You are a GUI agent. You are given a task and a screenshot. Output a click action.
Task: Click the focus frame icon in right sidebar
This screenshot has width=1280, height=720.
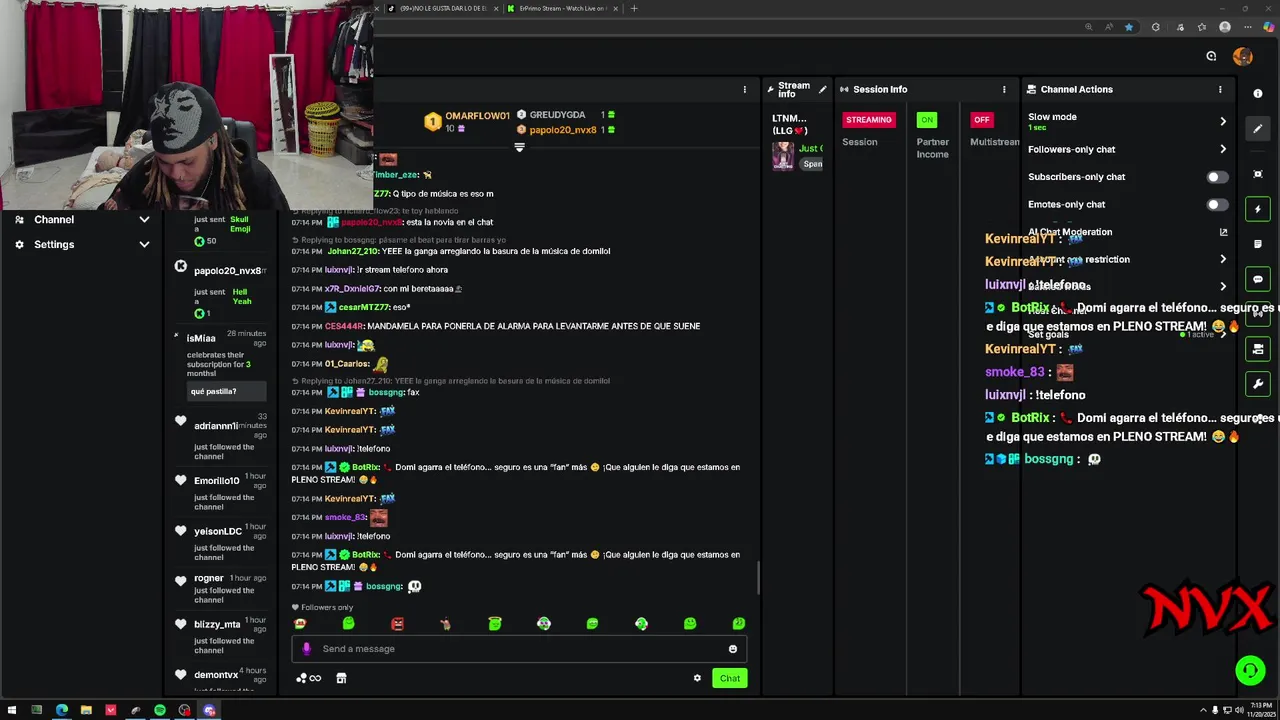(1258, 174)
